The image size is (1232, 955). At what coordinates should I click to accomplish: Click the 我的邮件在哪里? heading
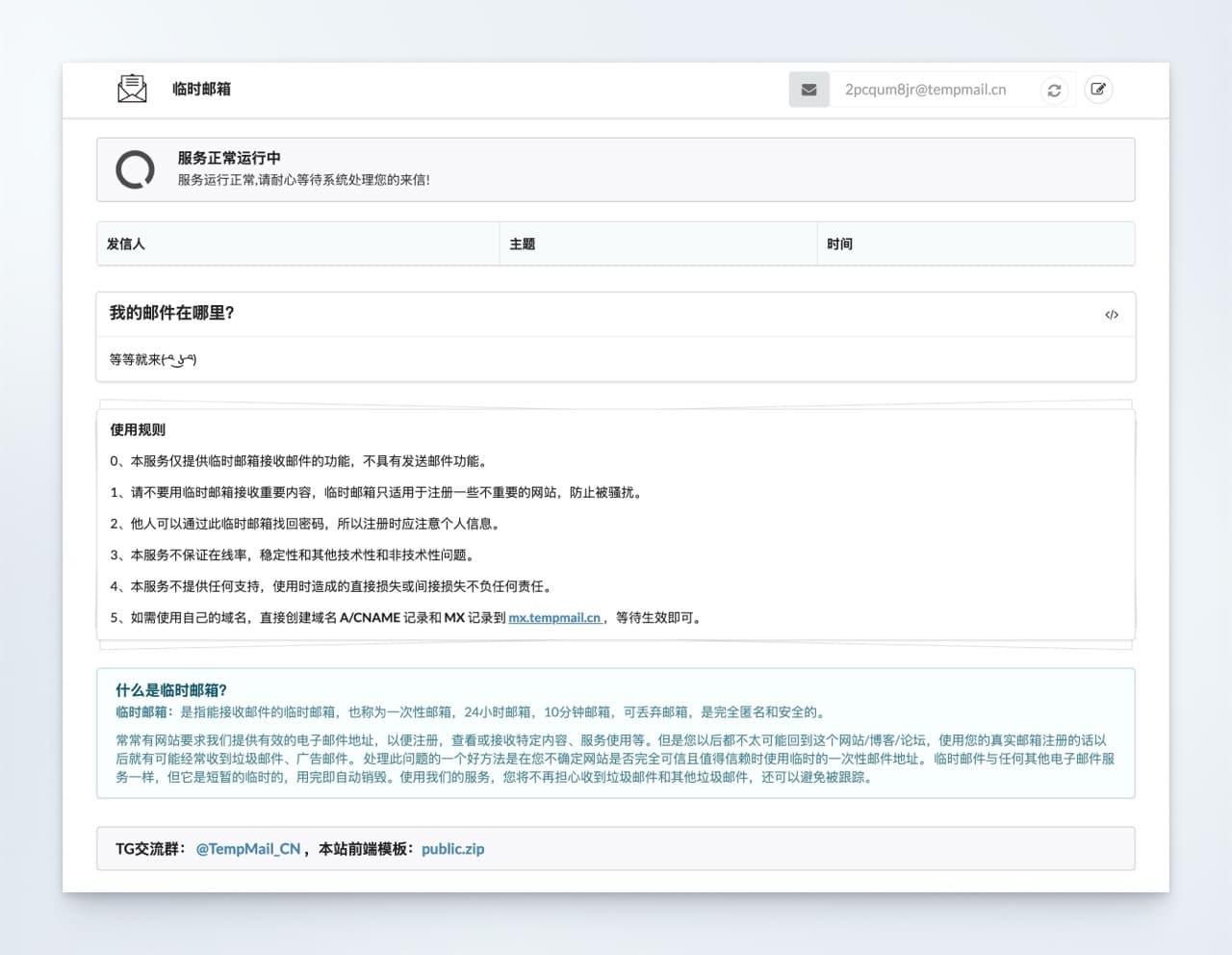tap(172, 313)
